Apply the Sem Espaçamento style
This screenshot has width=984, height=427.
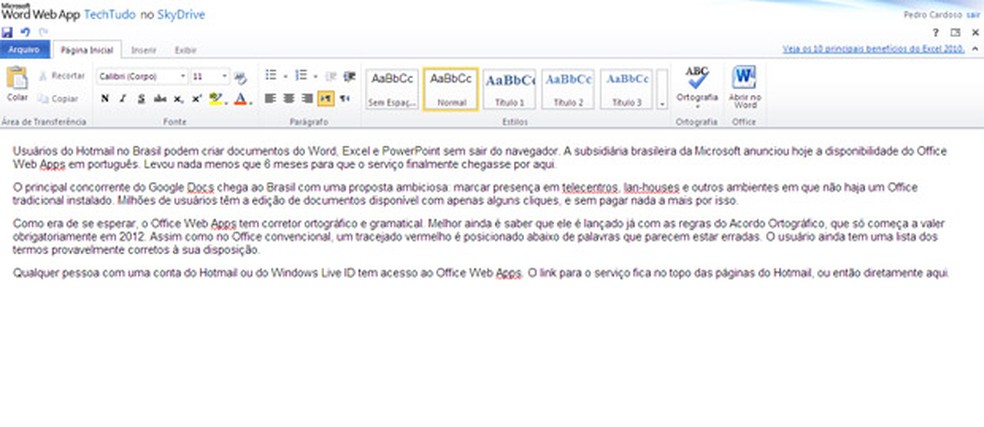click(392, 89)
